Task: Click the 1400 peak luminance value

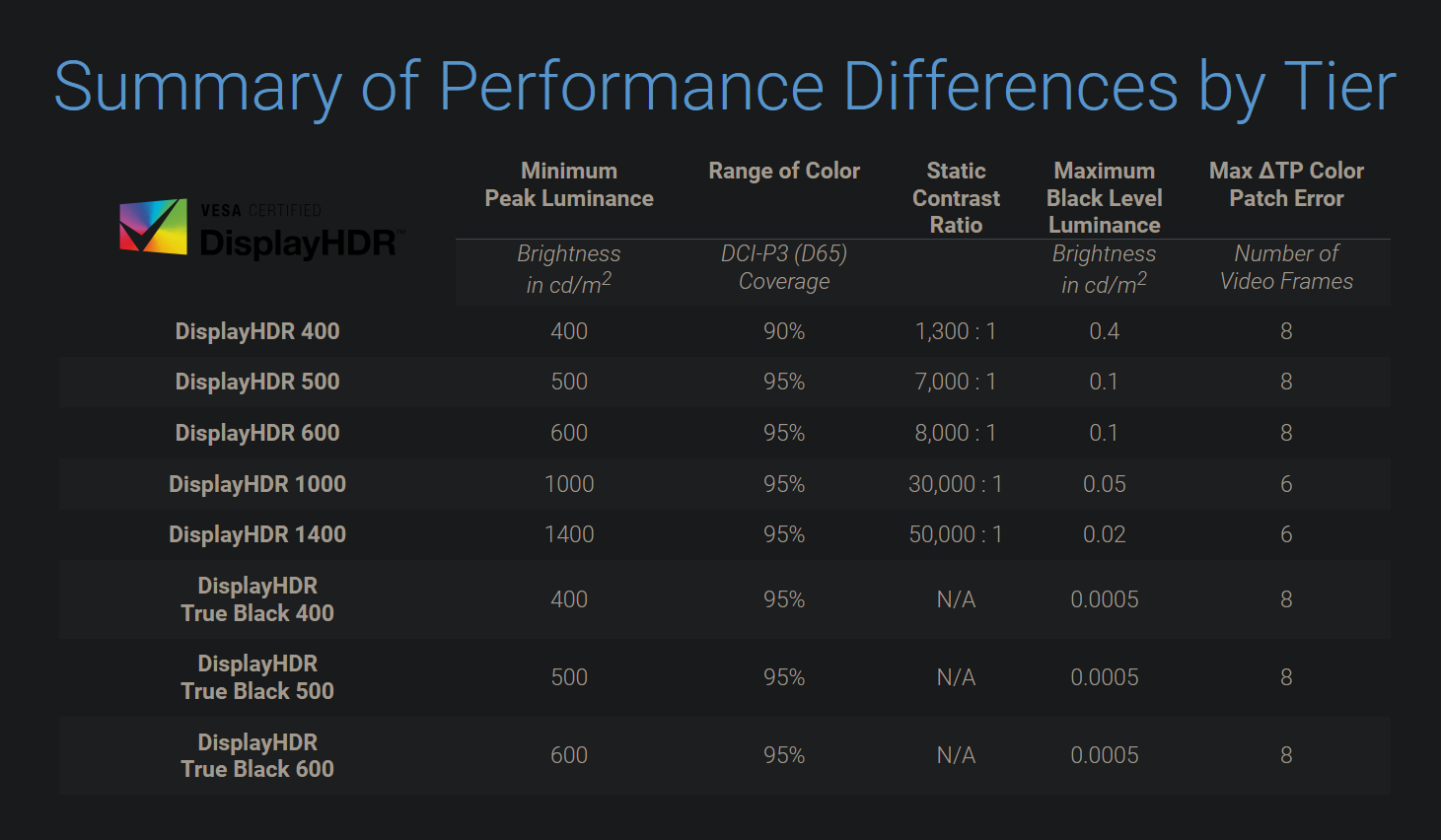Action: [x=569, y=534]
